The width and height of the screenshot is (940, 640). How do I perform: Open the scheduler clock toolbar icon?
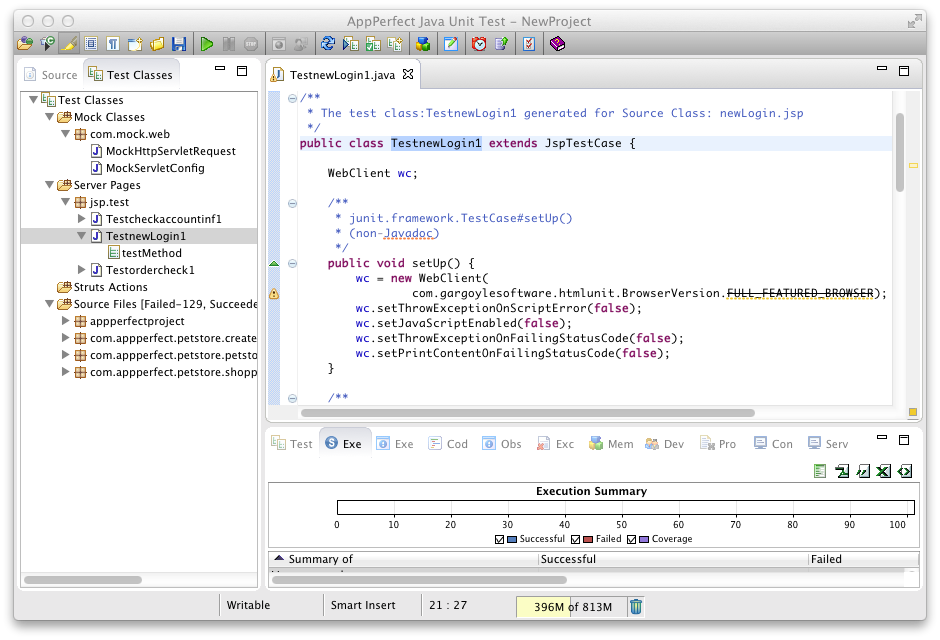point(478,43)
